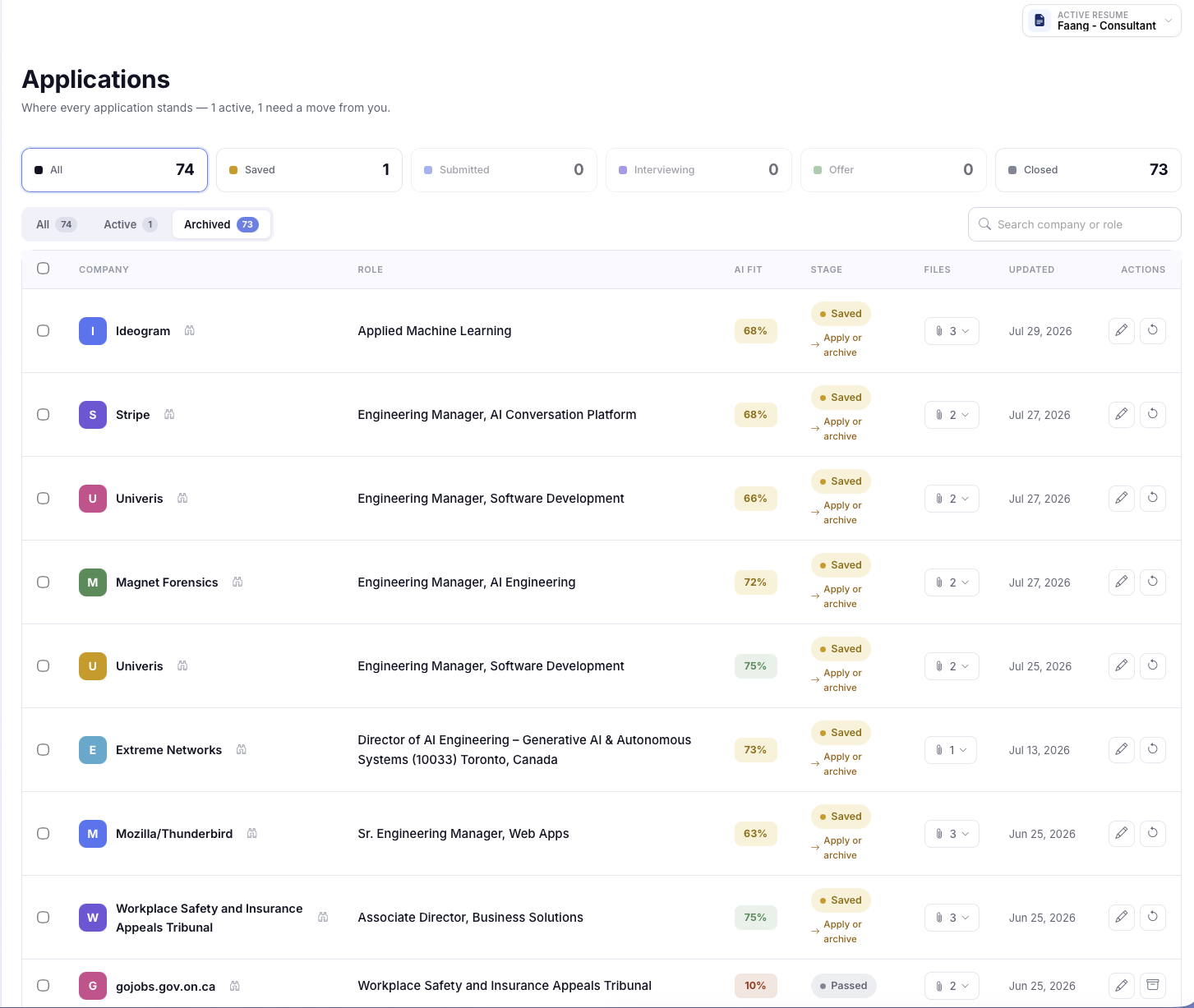Edit the Workplace Safety Tribunal application
The image size is (1194, 1008).
pyautogui.click(x=1122, y=917)
